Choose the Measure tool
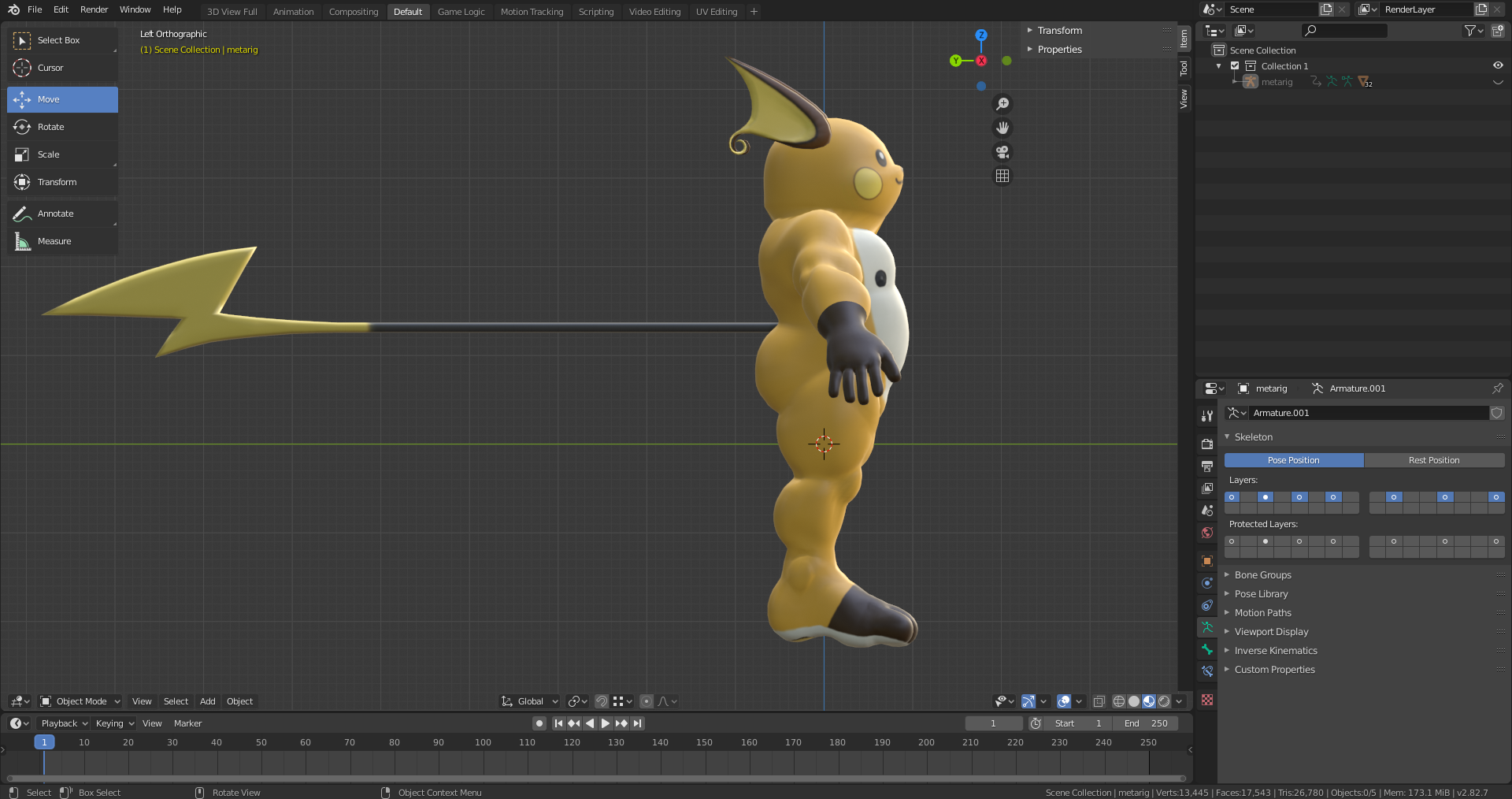This screenshot has width=1512, height=799. 62,241
